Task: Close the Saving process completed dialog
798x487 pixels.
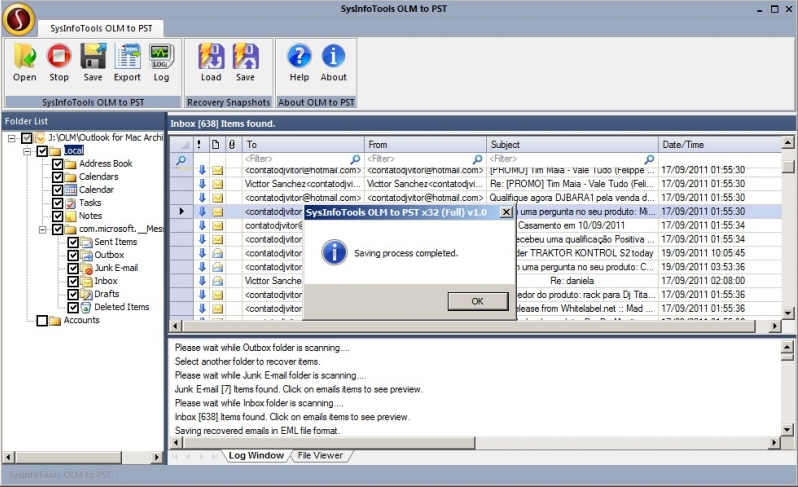Action: tap(506, 212)
